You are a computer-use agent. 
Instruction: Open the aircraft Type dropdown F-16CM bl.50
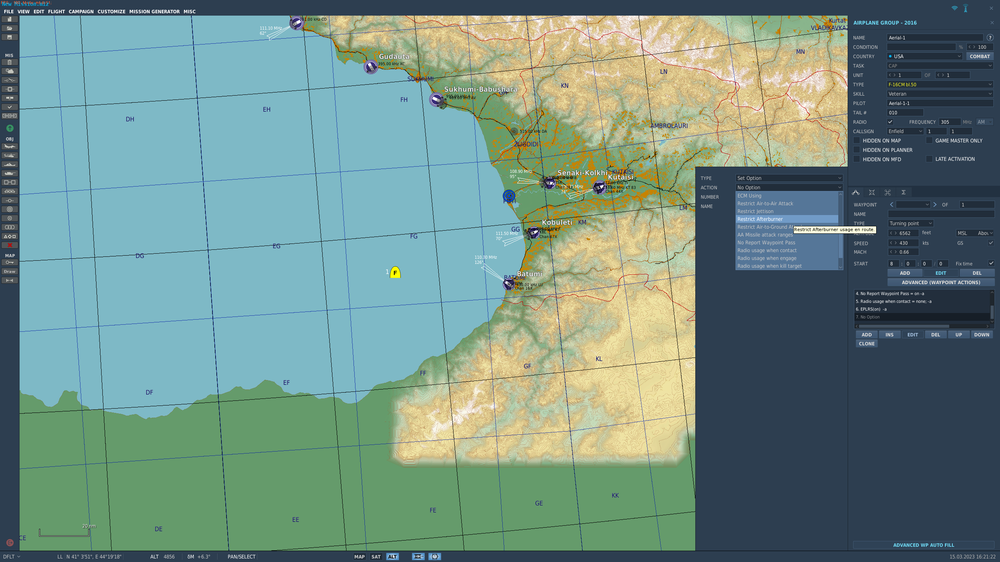click(x=940, y=84)
